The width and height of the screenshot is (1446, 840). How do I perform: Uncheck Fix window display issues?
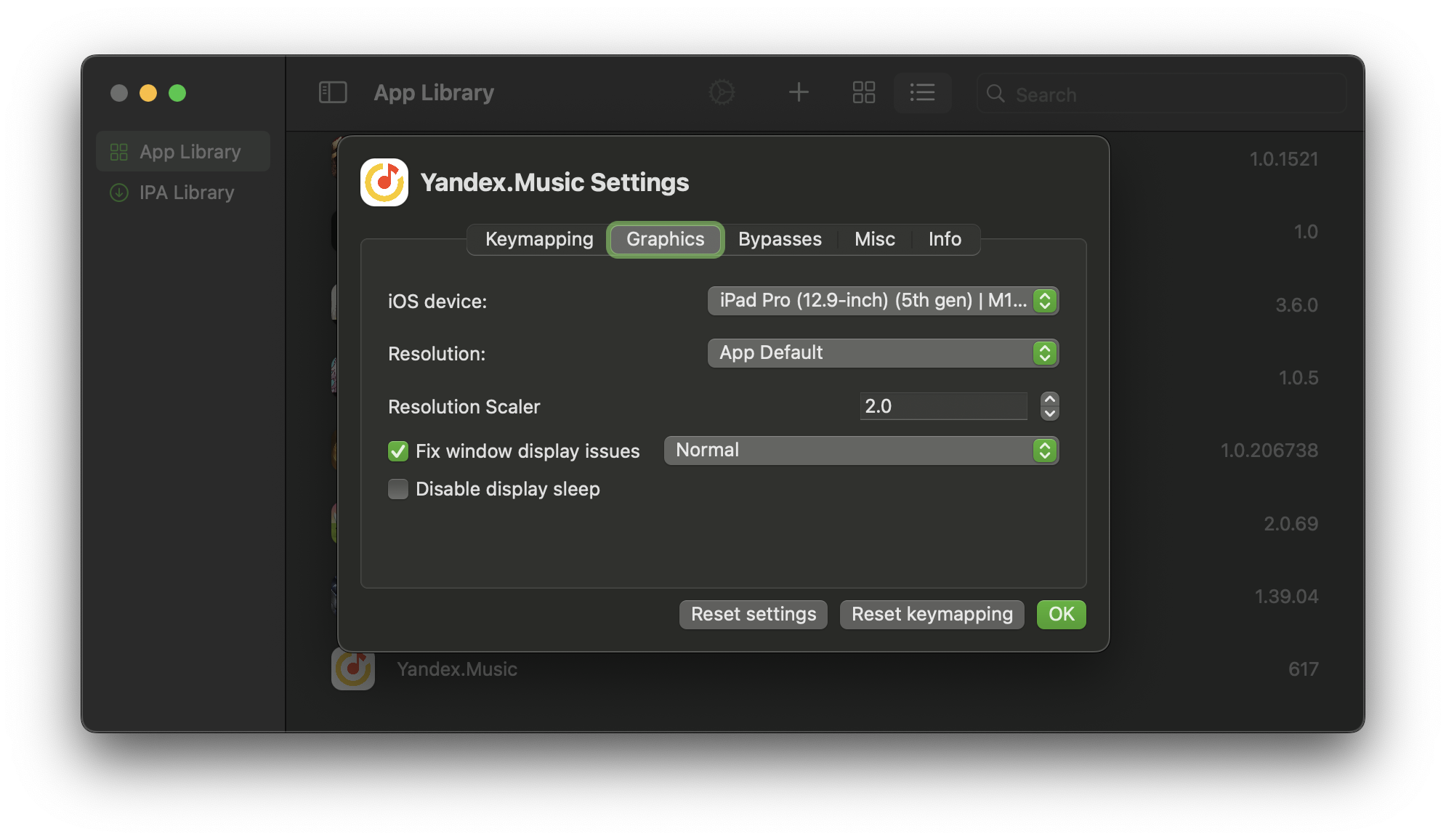coord(398,451)
